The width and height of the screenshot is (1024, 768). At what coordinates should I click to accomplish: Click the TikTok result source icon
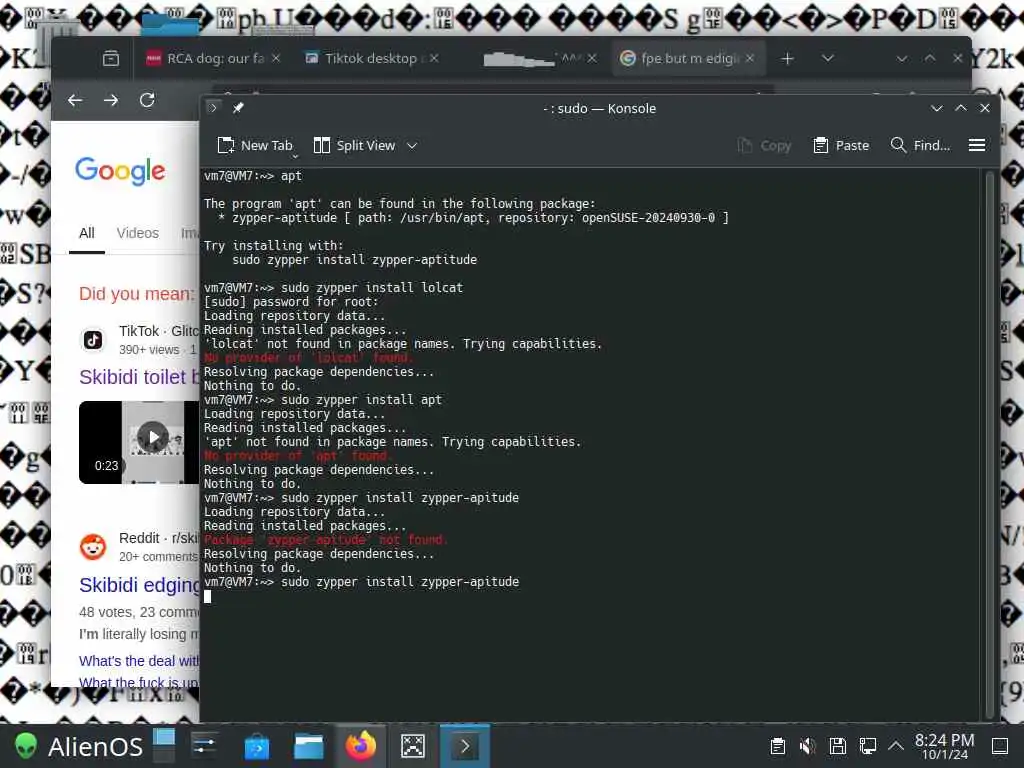[93, 340]
